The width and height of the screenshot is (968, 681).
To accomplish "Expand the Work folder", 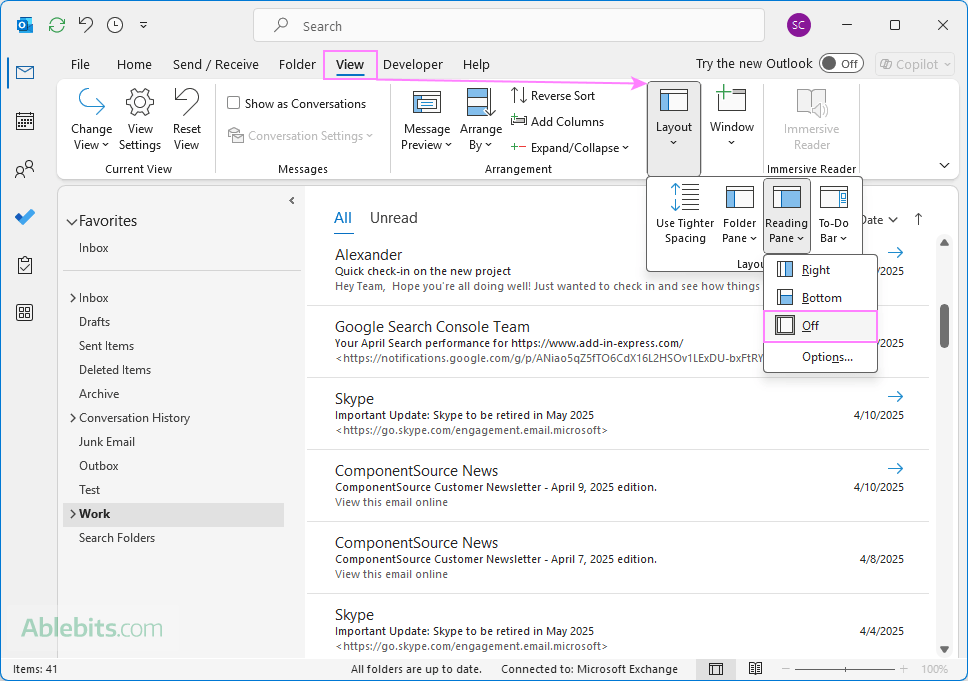I will pos(73,514).
